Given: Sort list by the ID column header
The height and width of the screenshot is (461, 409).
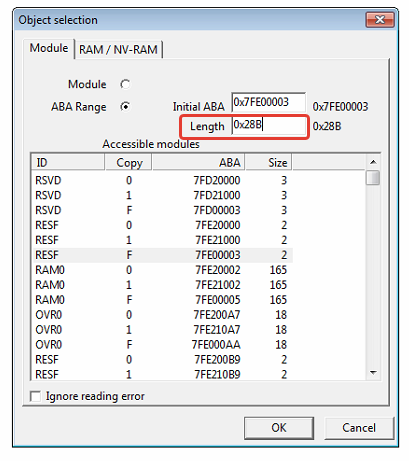Looking at the screenshot, I should click(x=68, y=163).
